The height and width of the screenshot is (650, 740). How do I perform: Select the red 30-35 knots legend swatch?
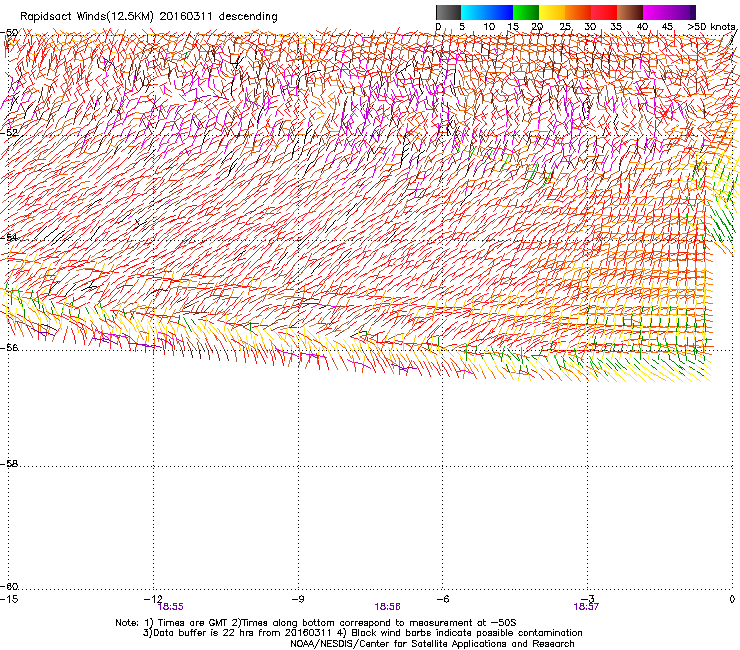pyautogui.click(x=604, y=12)
